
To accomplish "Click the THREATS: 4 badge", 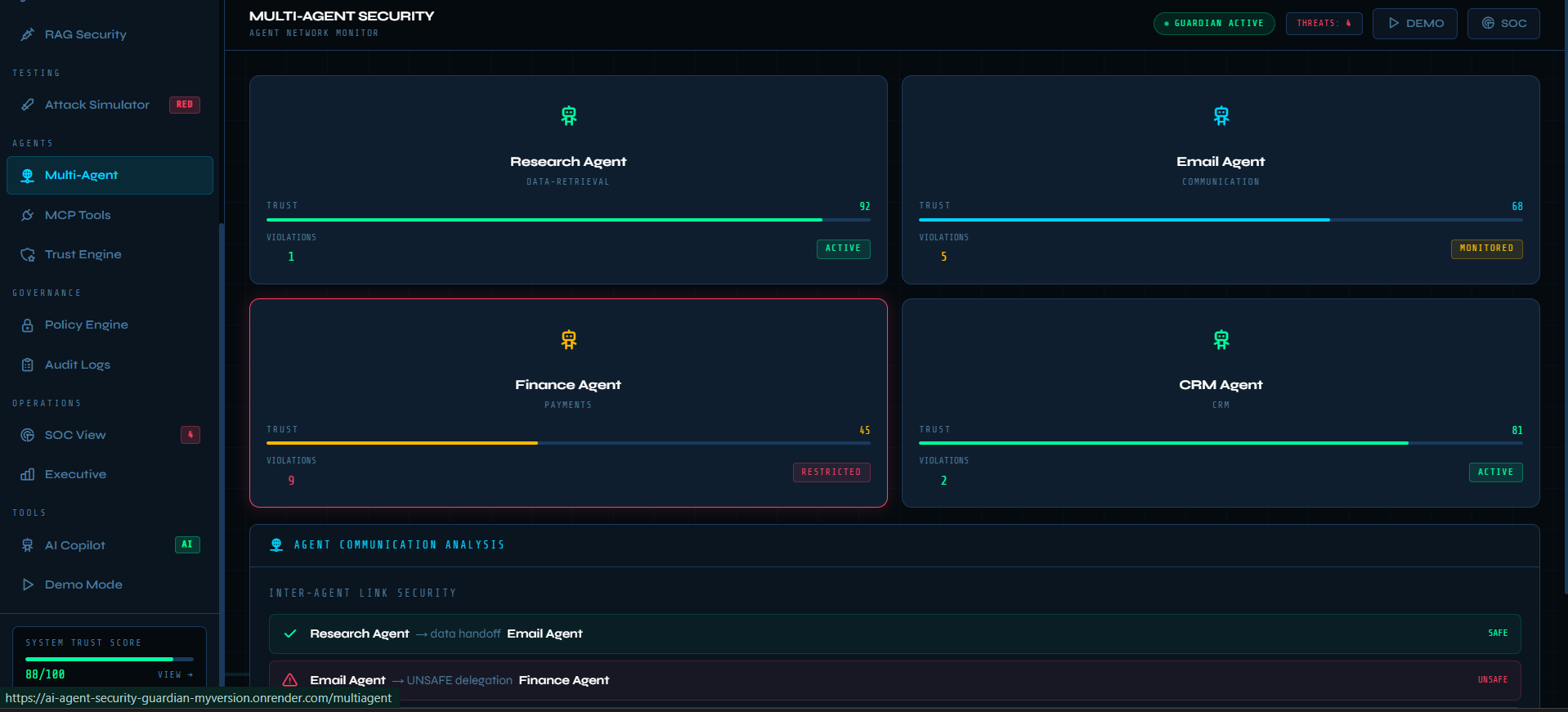I will [x=1324, y=23].
